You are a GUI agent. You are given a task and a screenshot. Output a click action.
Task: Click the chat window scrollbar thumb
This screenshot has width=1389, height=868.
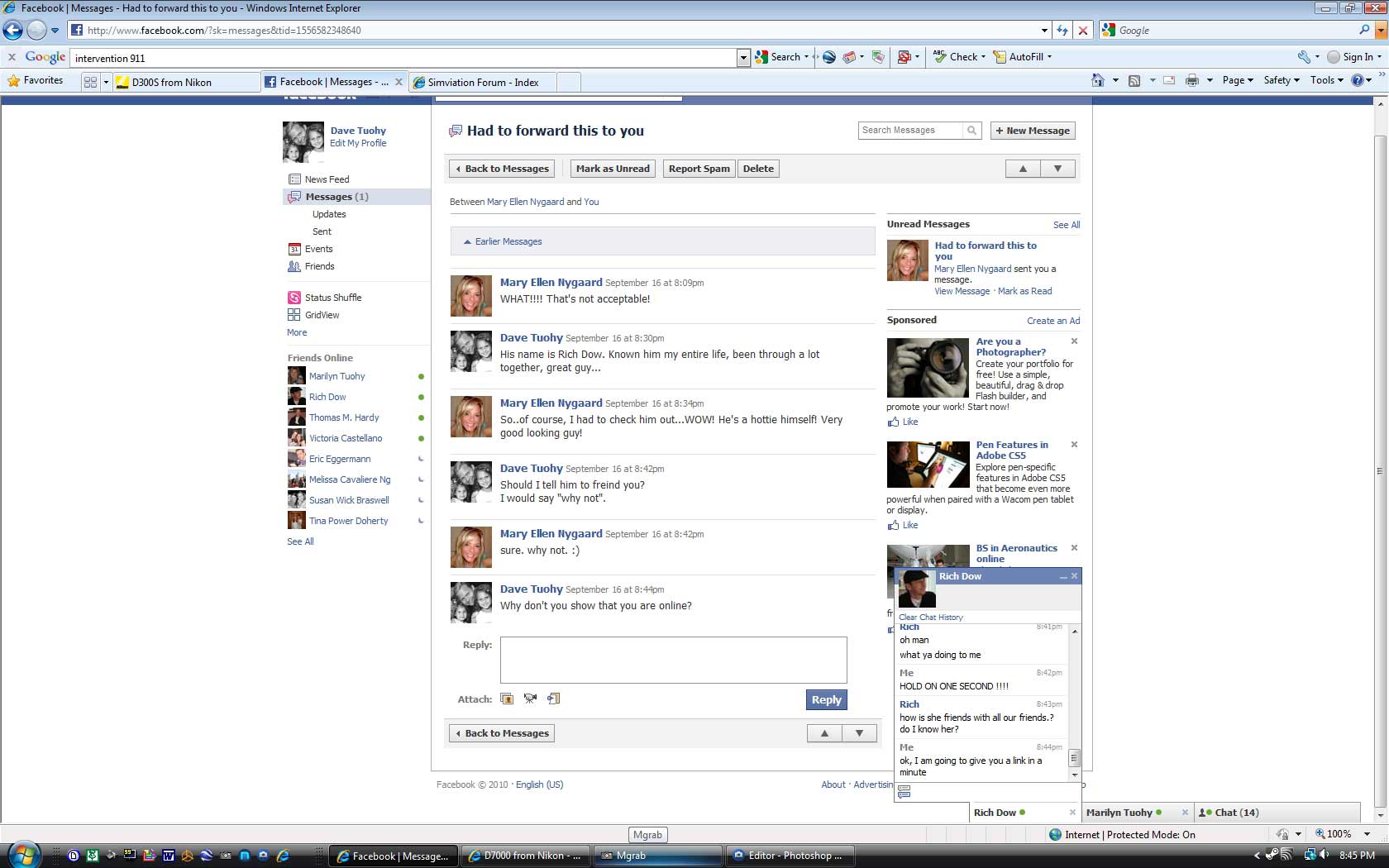click(1074, 757)
